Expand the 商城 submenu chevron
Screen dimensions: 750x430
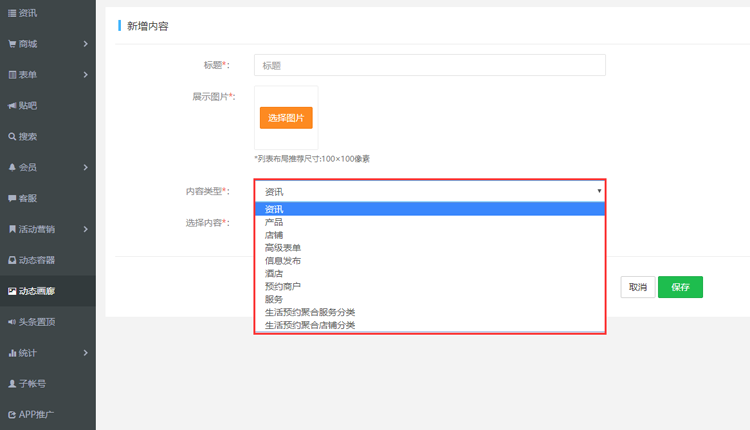pyautogui.click(x=86, y=44)
